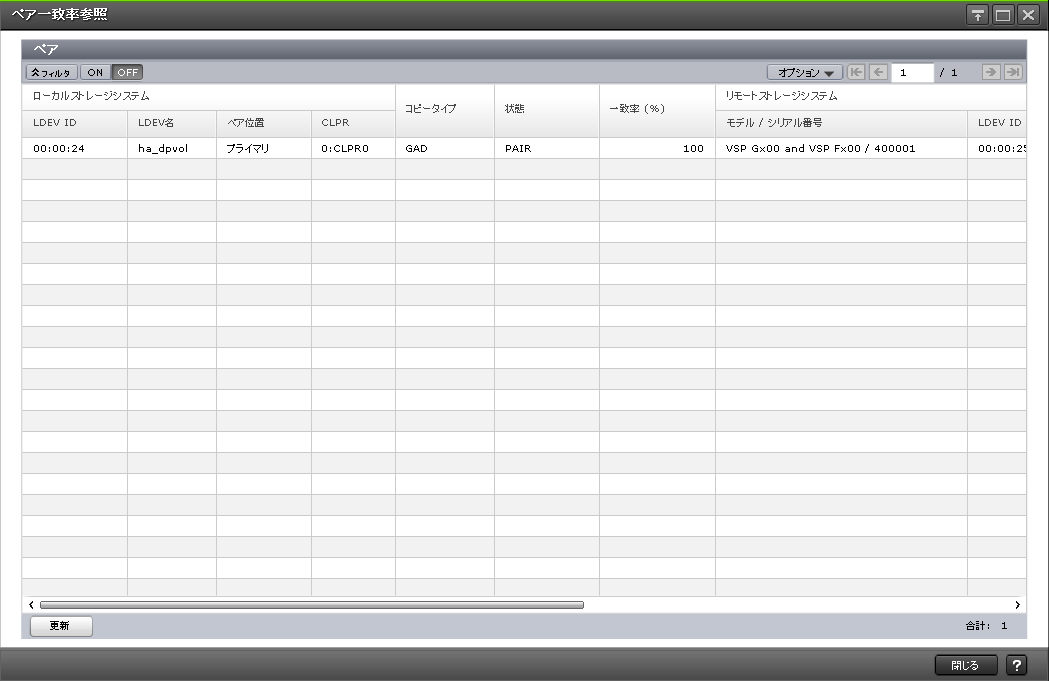
Task: Jump to the first page with |← icon
Action: click(x=858, y=71)
